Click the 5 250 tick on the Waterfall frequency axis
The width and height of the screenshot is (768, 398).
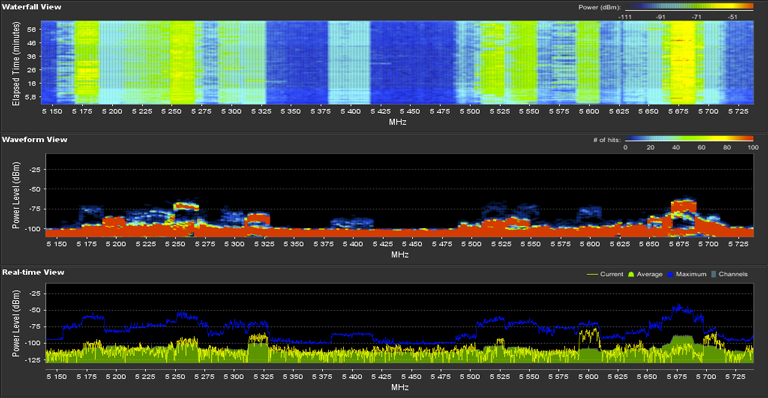click(x=171, y=112)
